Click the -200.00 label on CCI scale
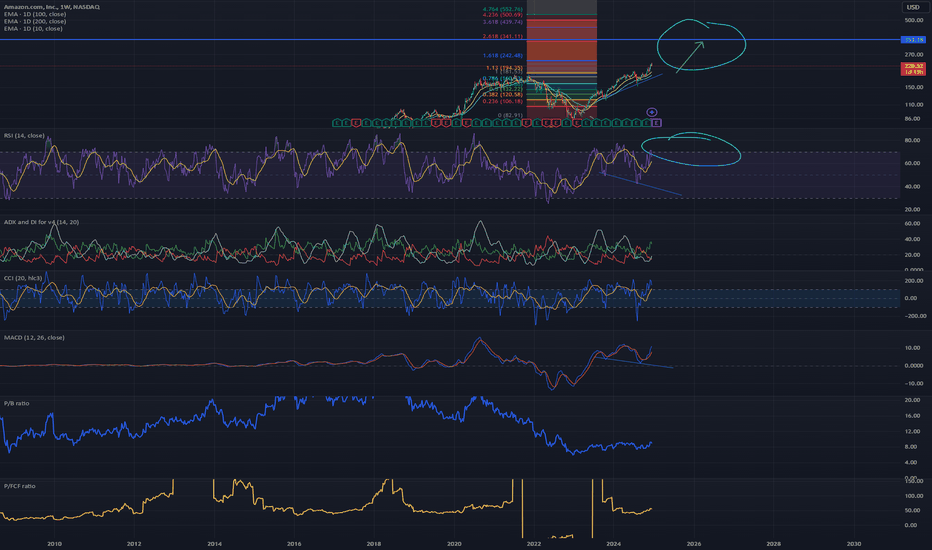932x550 pixels. click(x=915, y=316)
